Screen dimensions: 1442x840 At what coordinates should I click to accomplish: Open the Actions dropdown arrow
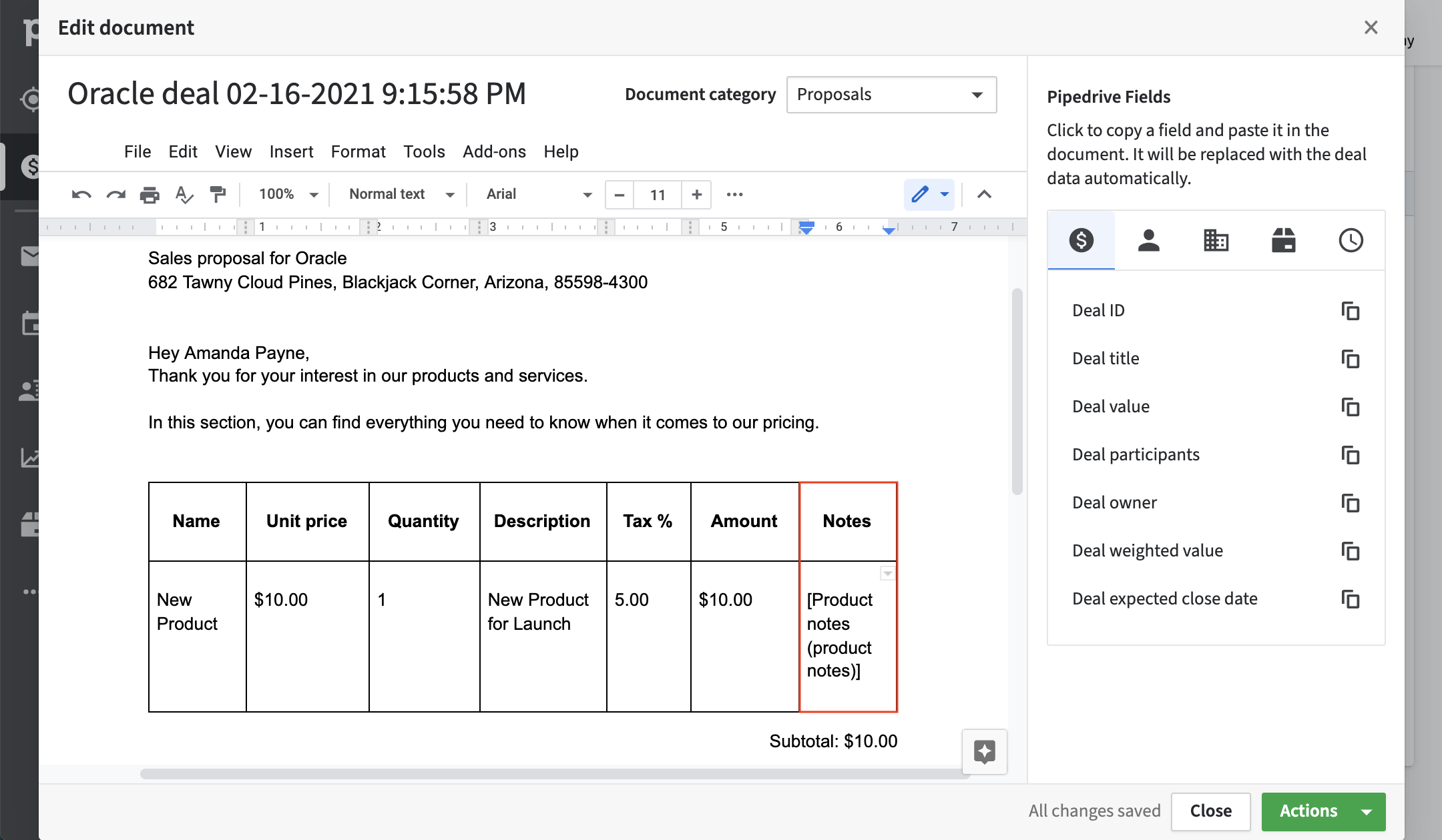[1367, 812]
